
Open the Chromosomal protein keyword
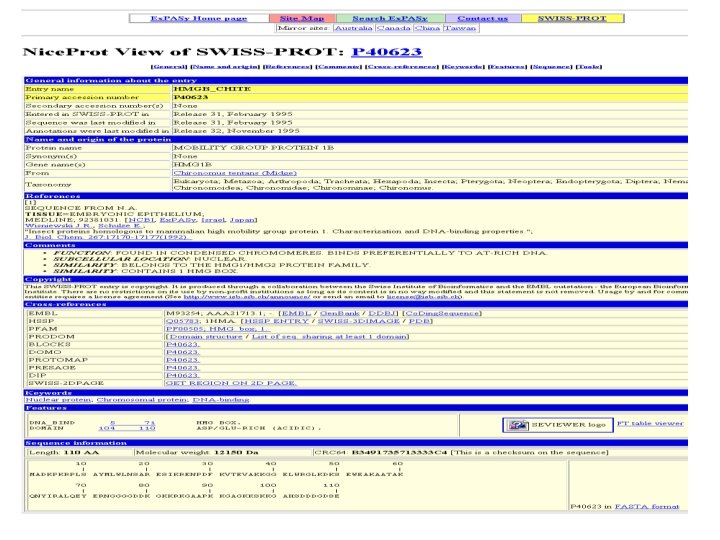tap(141, 400)
